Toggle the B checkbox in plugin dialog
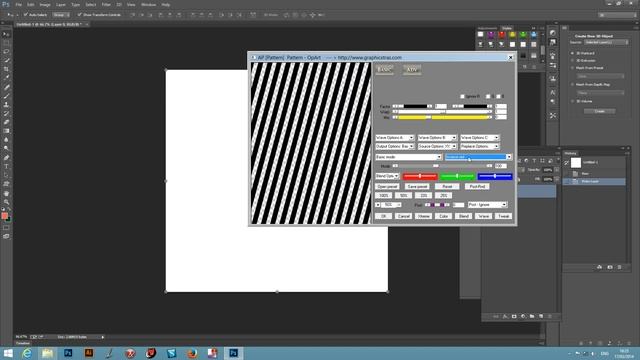The height and width of the screenshot is (360, 640). [498, 96]
